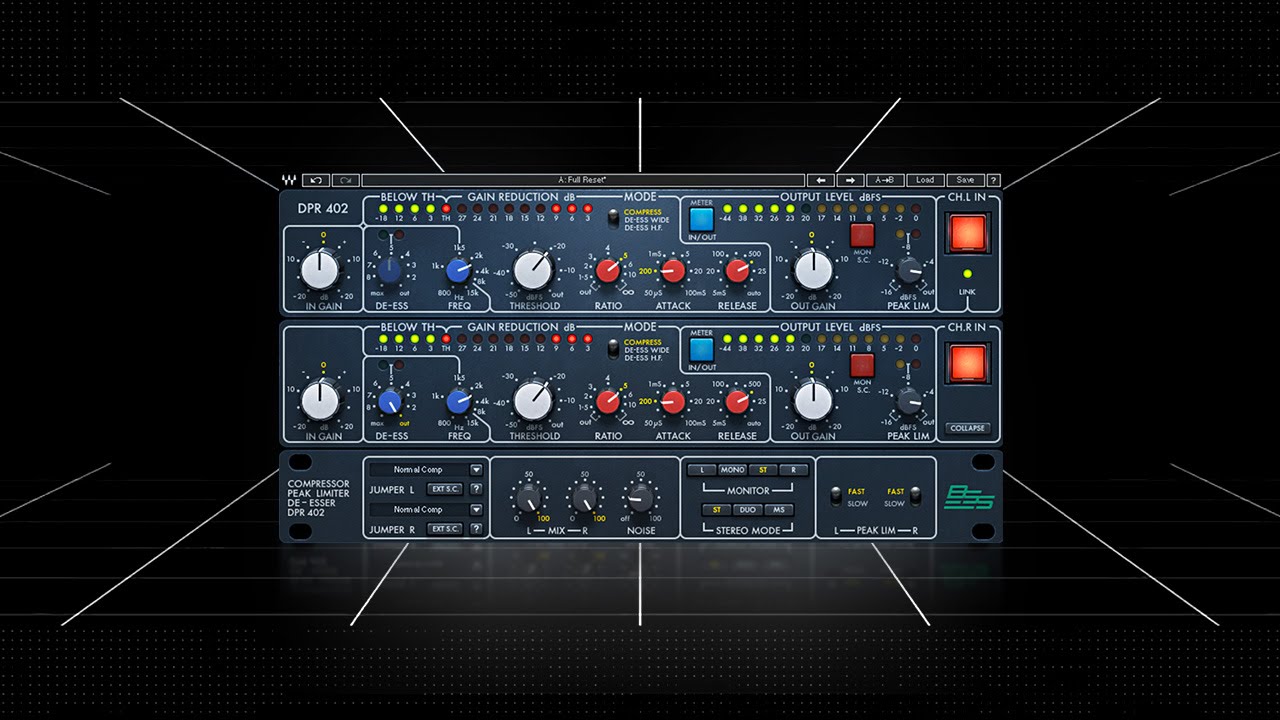Open help with the question mark icon
This screenshot has height=720, width=1280.
(993, 180)
